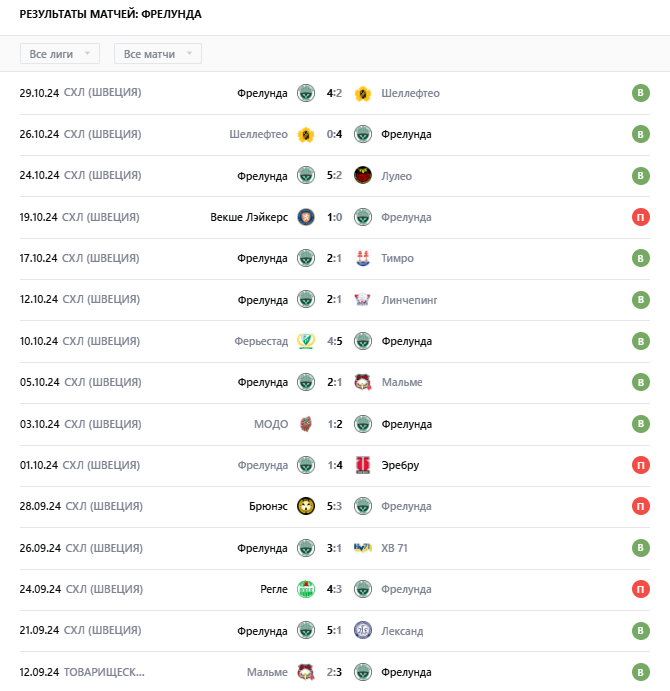Click the МОДО team logo
This screenshot has width=670, height=691.
(306, 424)
